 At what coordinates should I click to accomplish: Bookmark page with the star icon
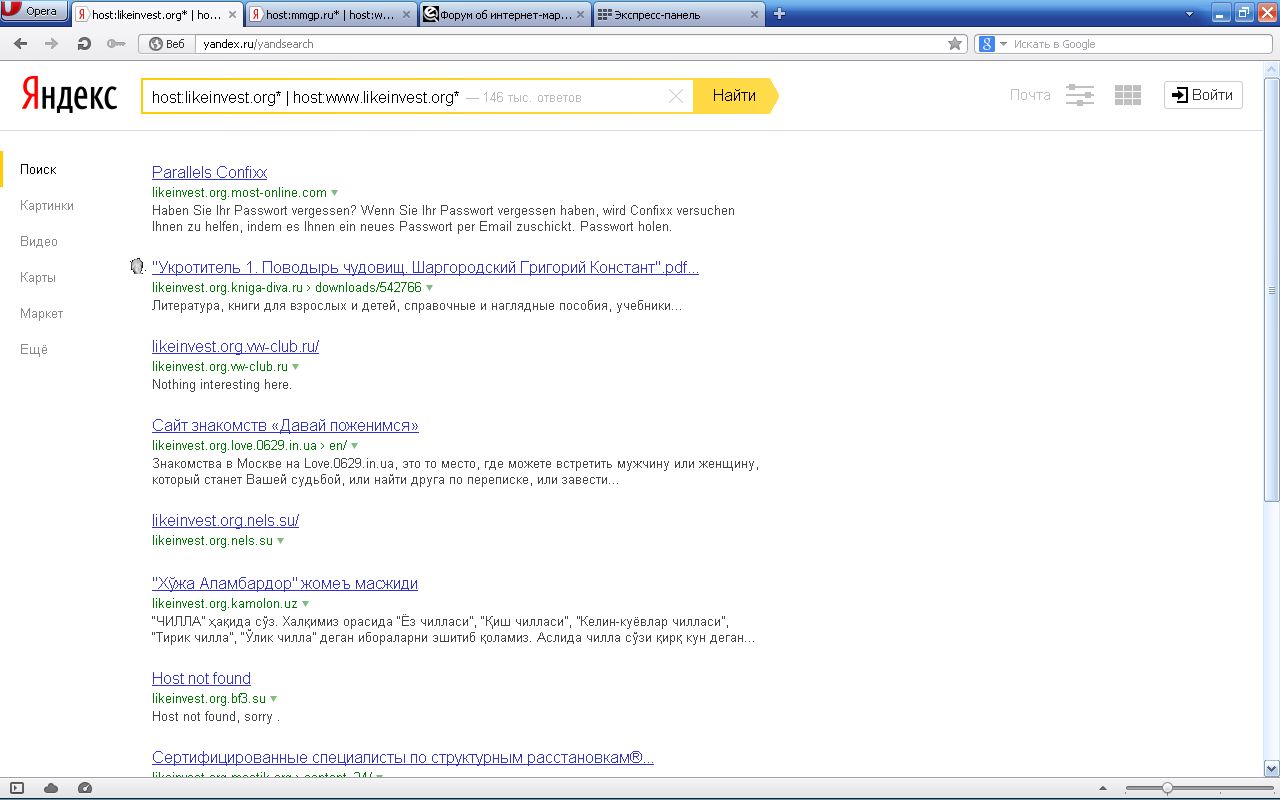[x=955, y=44]
